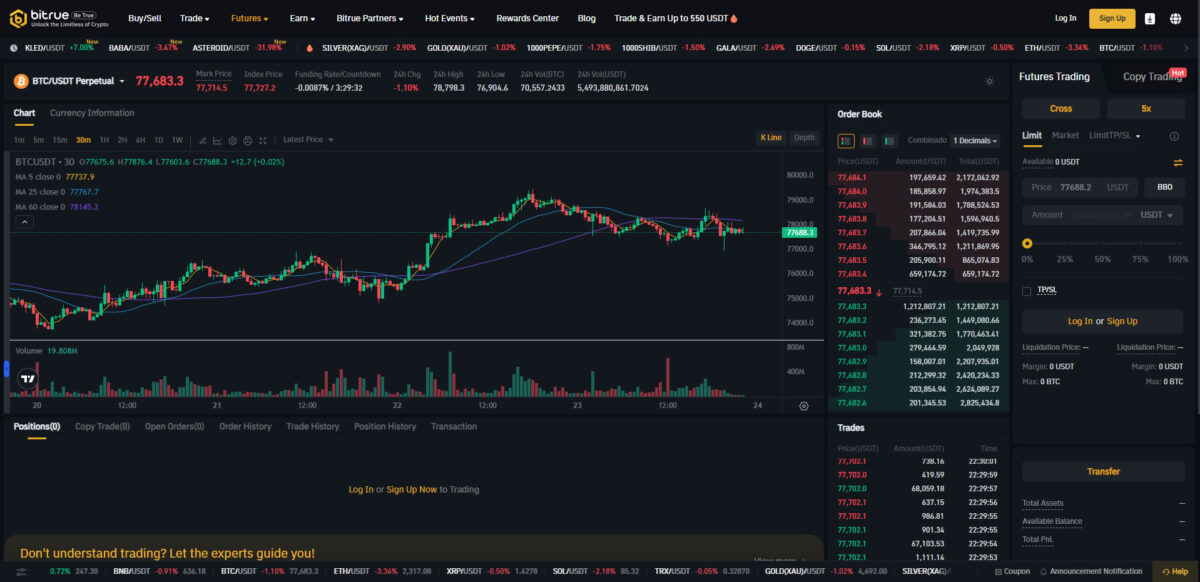The width and height of the screenshot is (1200, 582).
Task: Open Announcement Notification in bottom bar
Action: [1090, 571]
